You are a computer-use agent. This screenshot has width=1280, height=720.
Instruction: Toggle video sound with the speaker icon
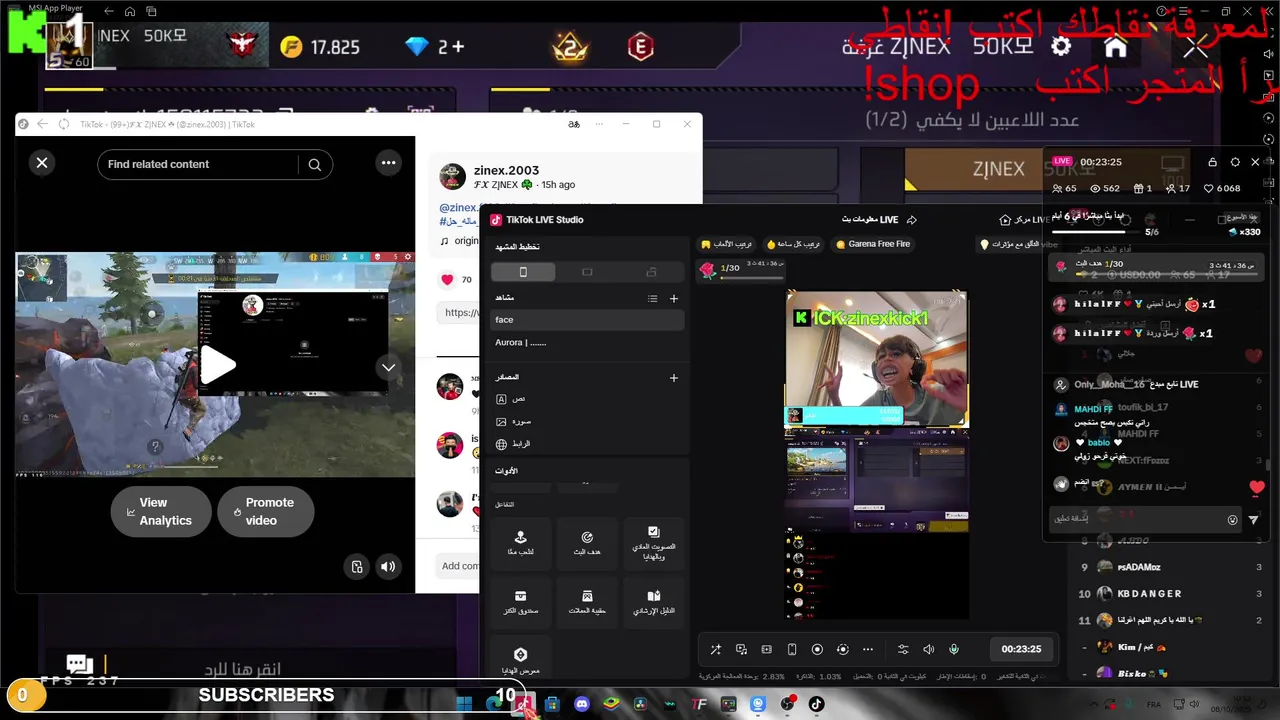click(388, 567)
